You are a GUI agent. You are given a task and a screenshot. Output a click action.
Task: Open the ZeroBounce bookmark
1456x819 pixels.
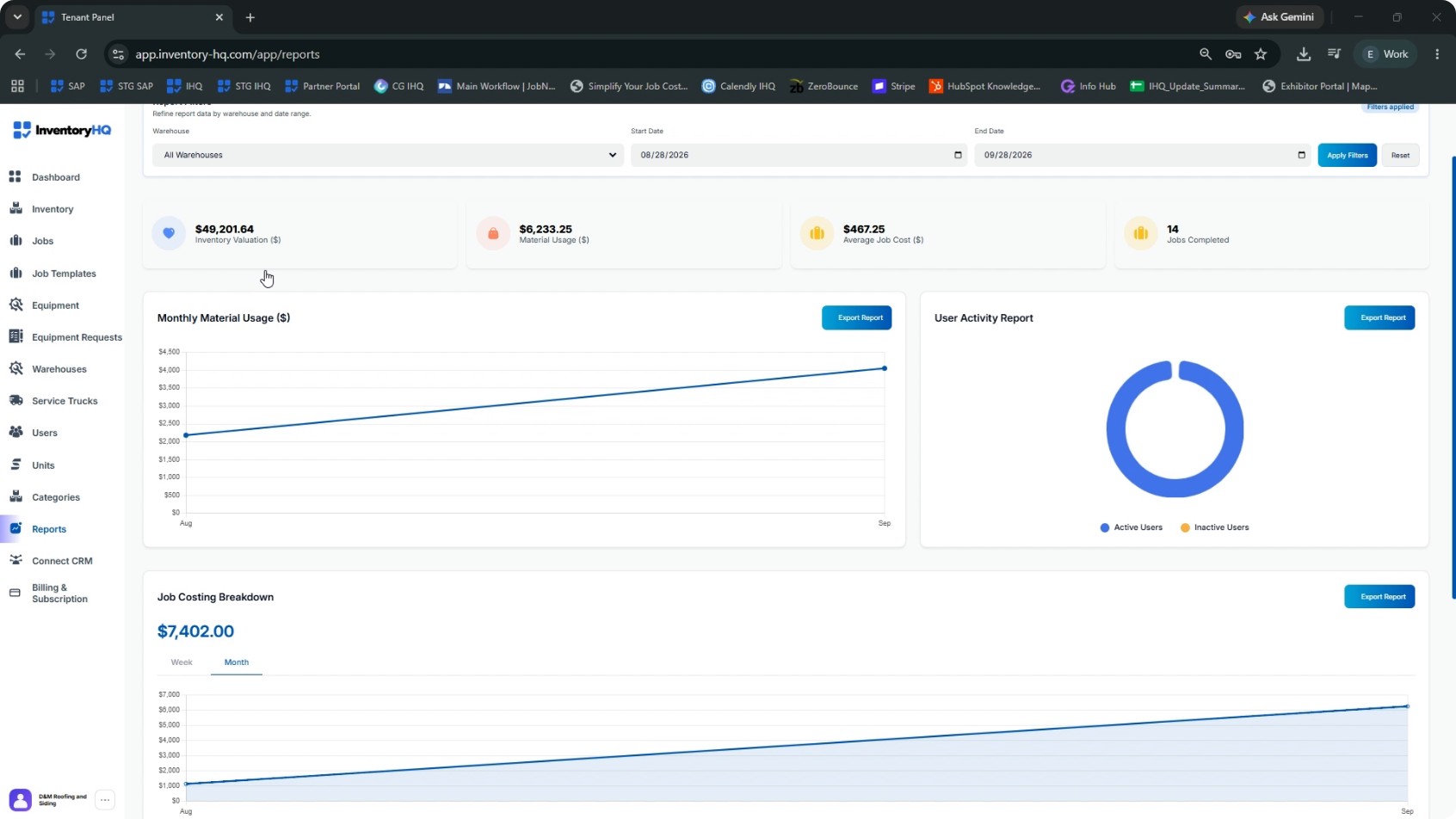pos(824,86)
